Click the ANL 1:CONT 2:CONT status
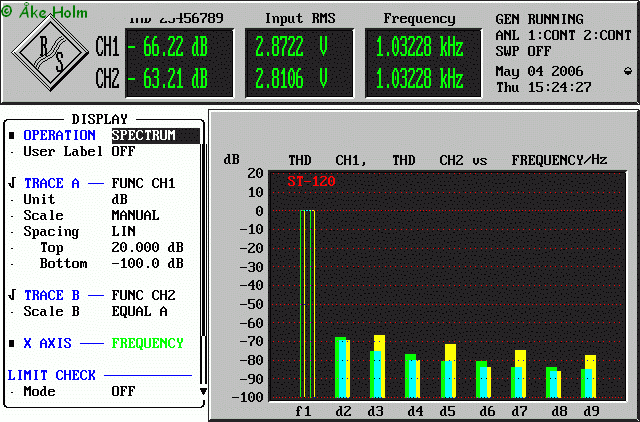This screenshot has width=640, height=422. (564, 36)
